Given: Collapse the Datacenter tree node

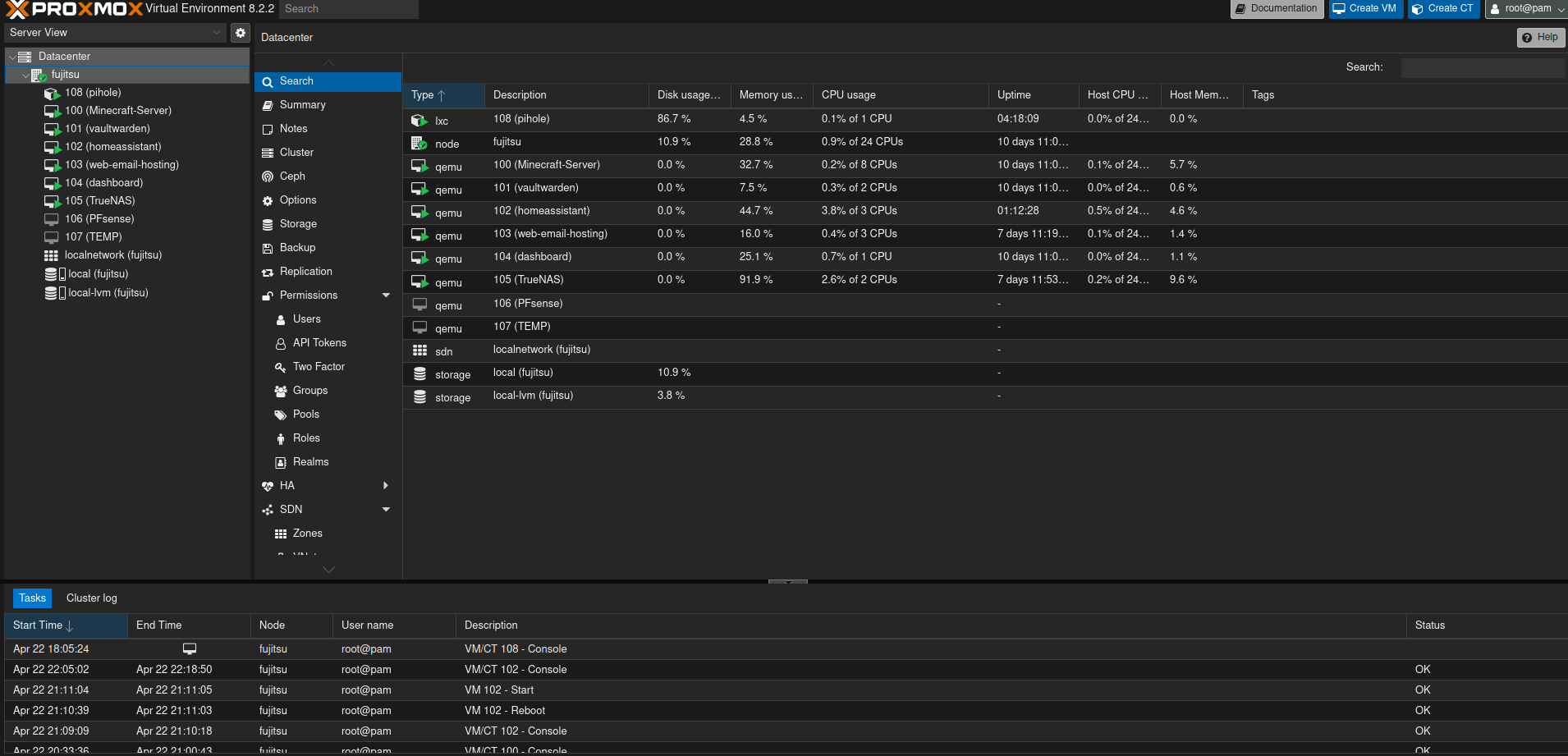Looking at the screenshot, I should point(12,57).
